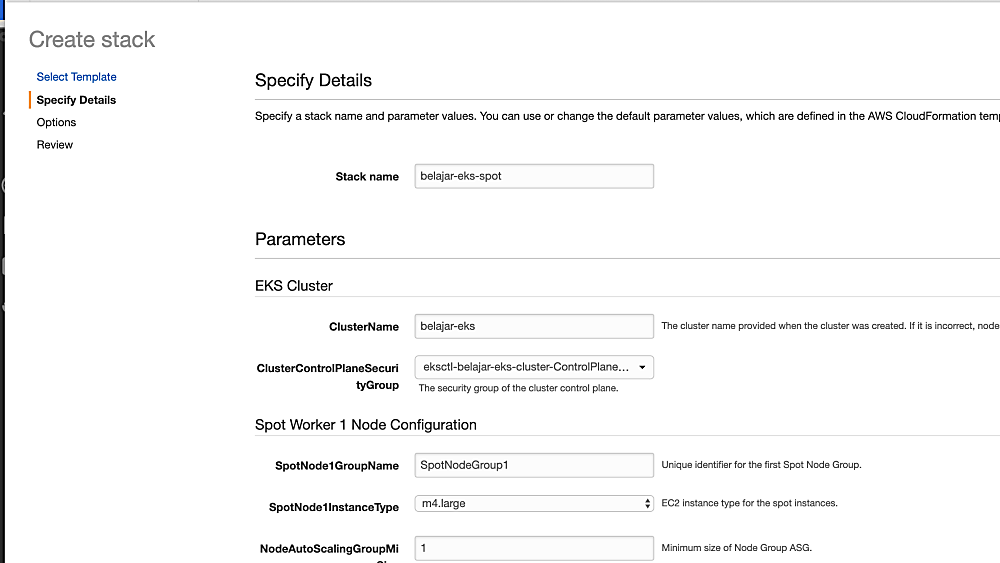
Task: Click the SpotNode1GroupName label
Action: click(337, 466)
